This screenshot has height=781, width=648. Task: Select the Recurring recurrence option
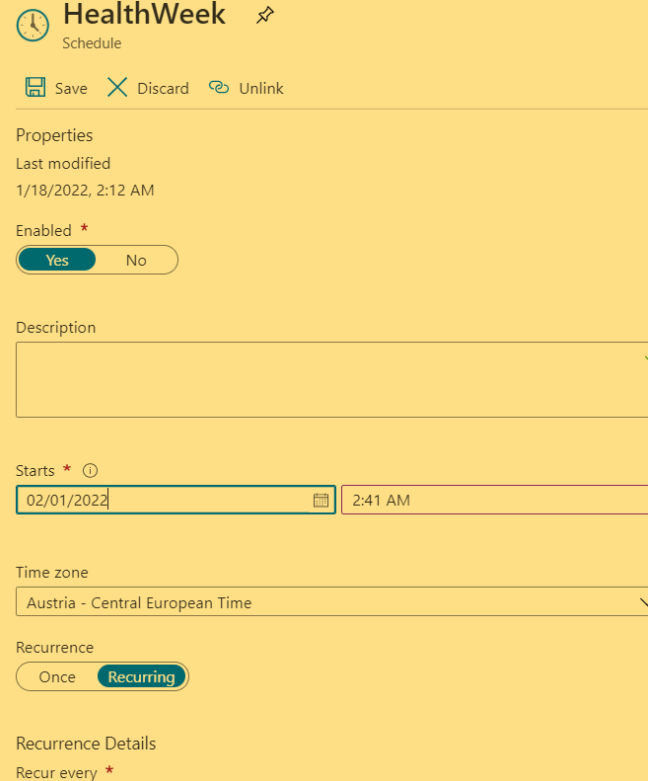pos(141,677)
